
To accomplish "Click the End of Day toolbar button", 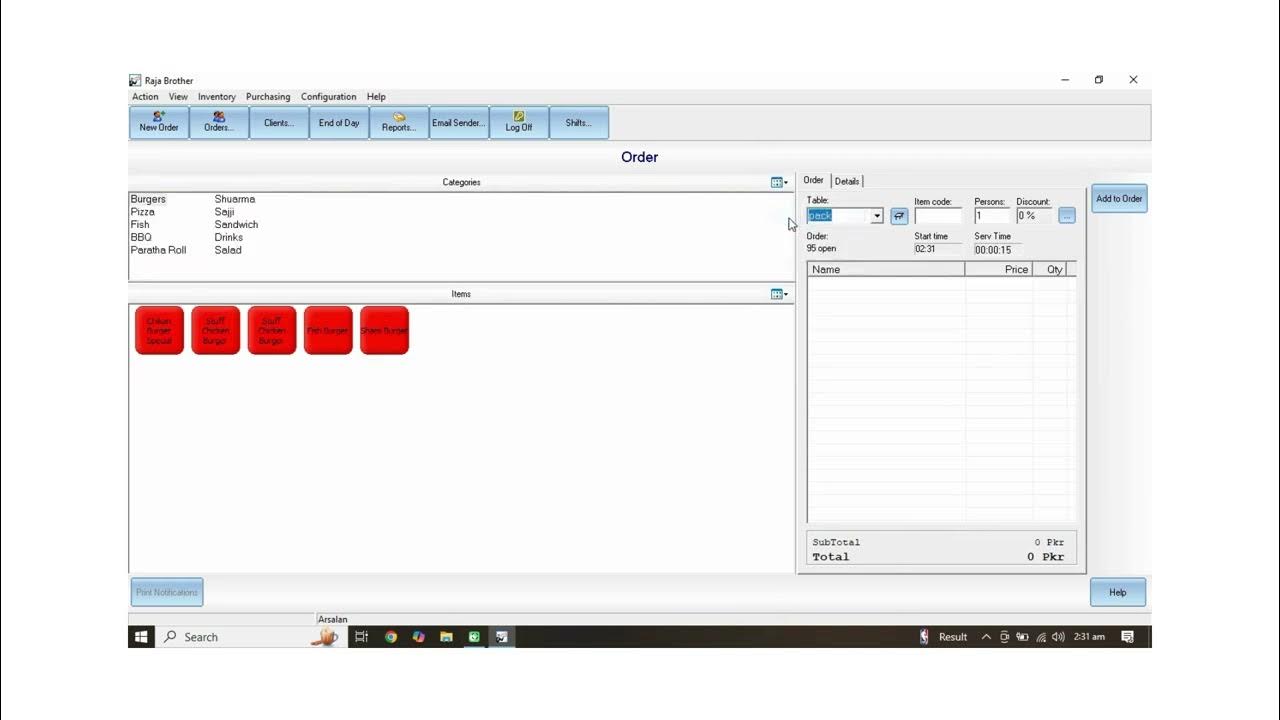I will point(339,122).
